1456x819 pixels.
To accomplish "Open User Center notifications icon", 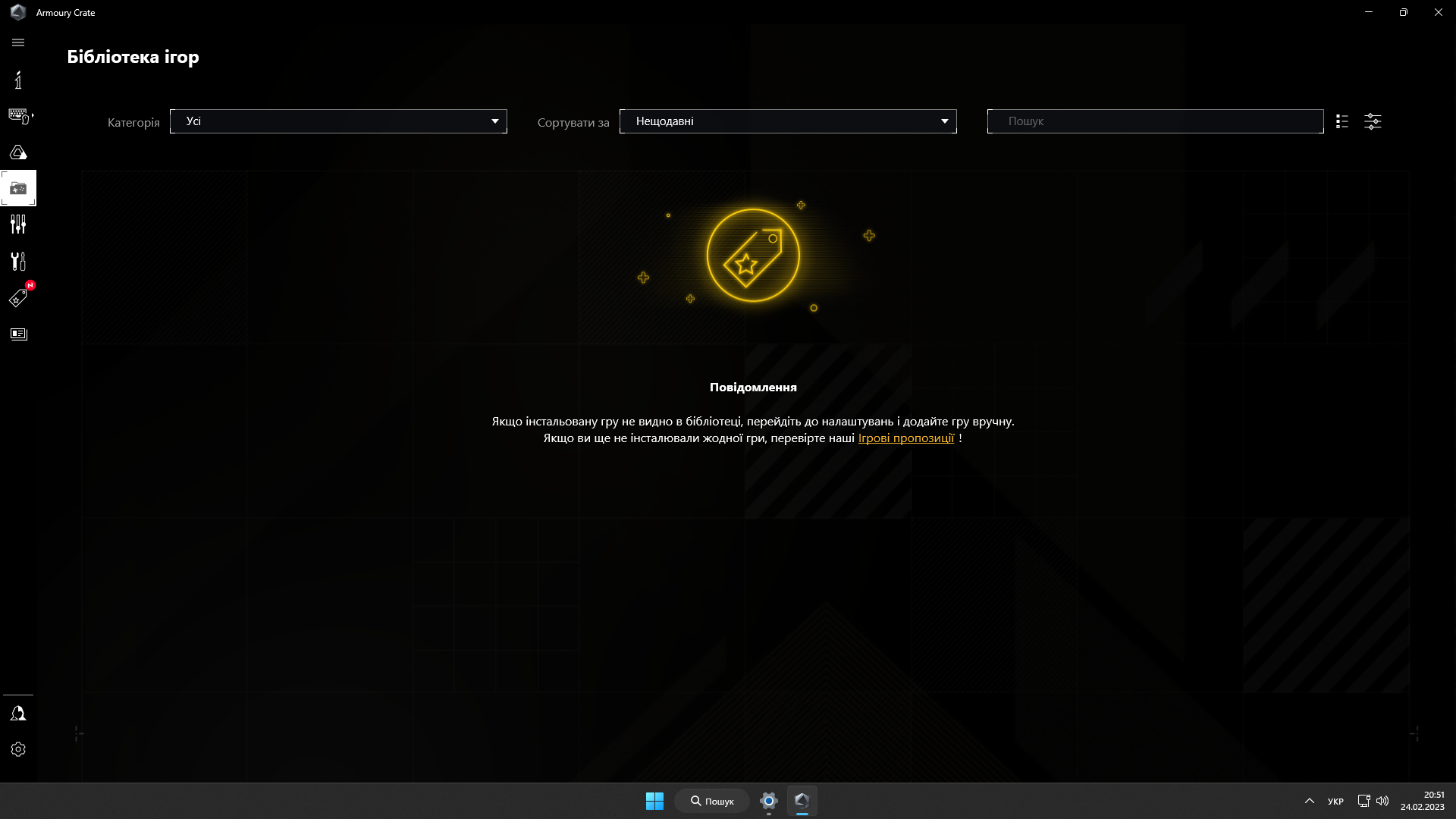I will pos(18,714).
